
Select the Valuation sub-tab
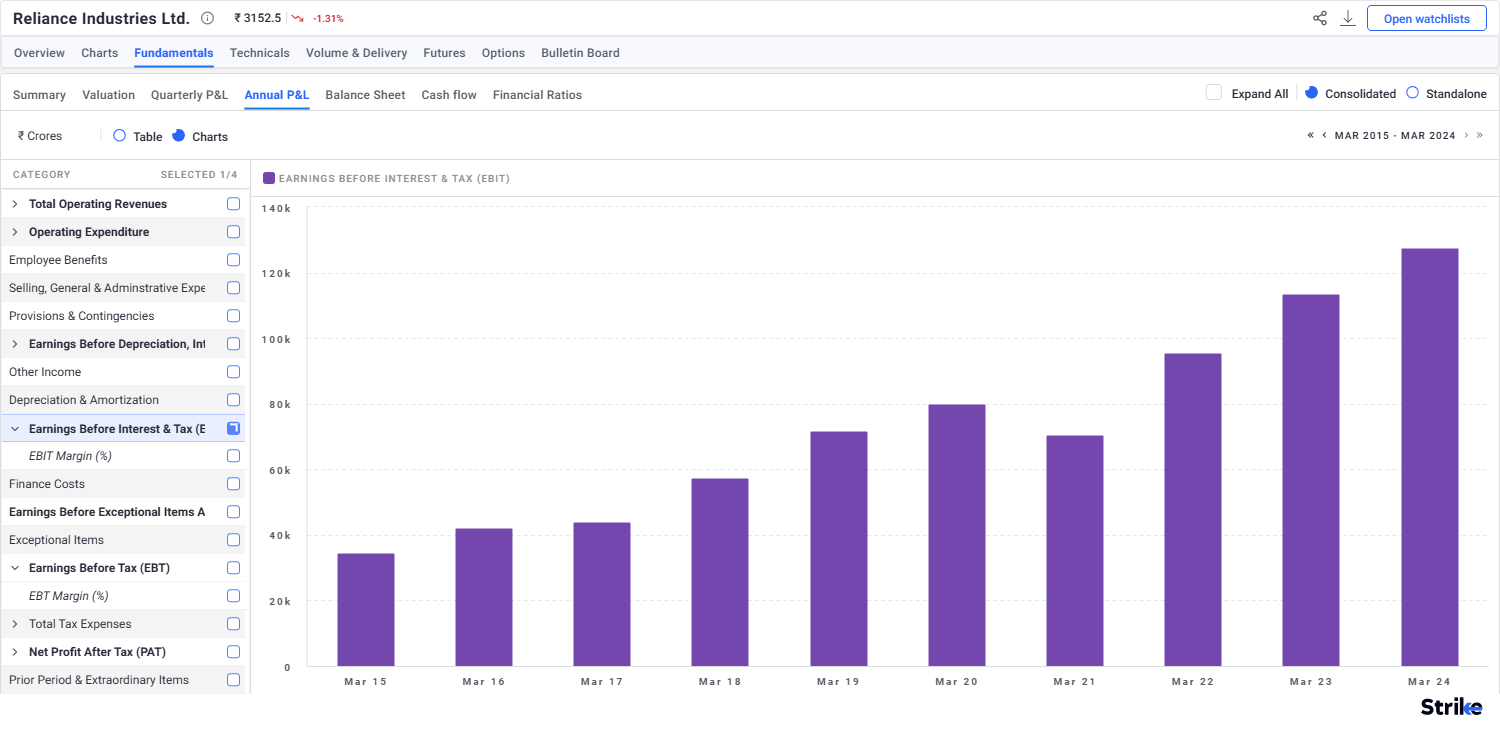(x=108, y=95)
